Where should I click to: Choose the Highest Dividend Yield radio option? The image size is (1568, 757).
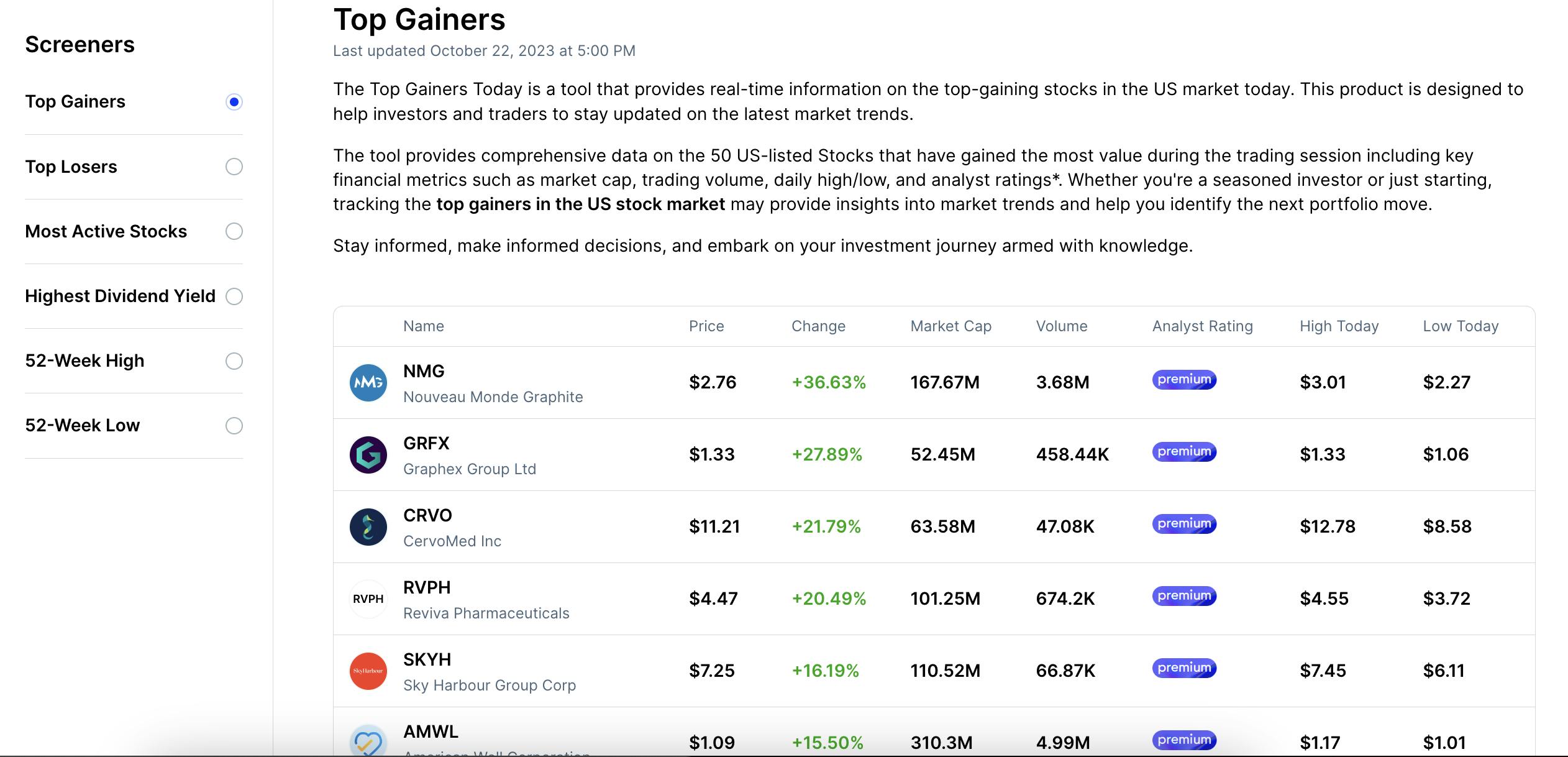(x=234, y=296)
